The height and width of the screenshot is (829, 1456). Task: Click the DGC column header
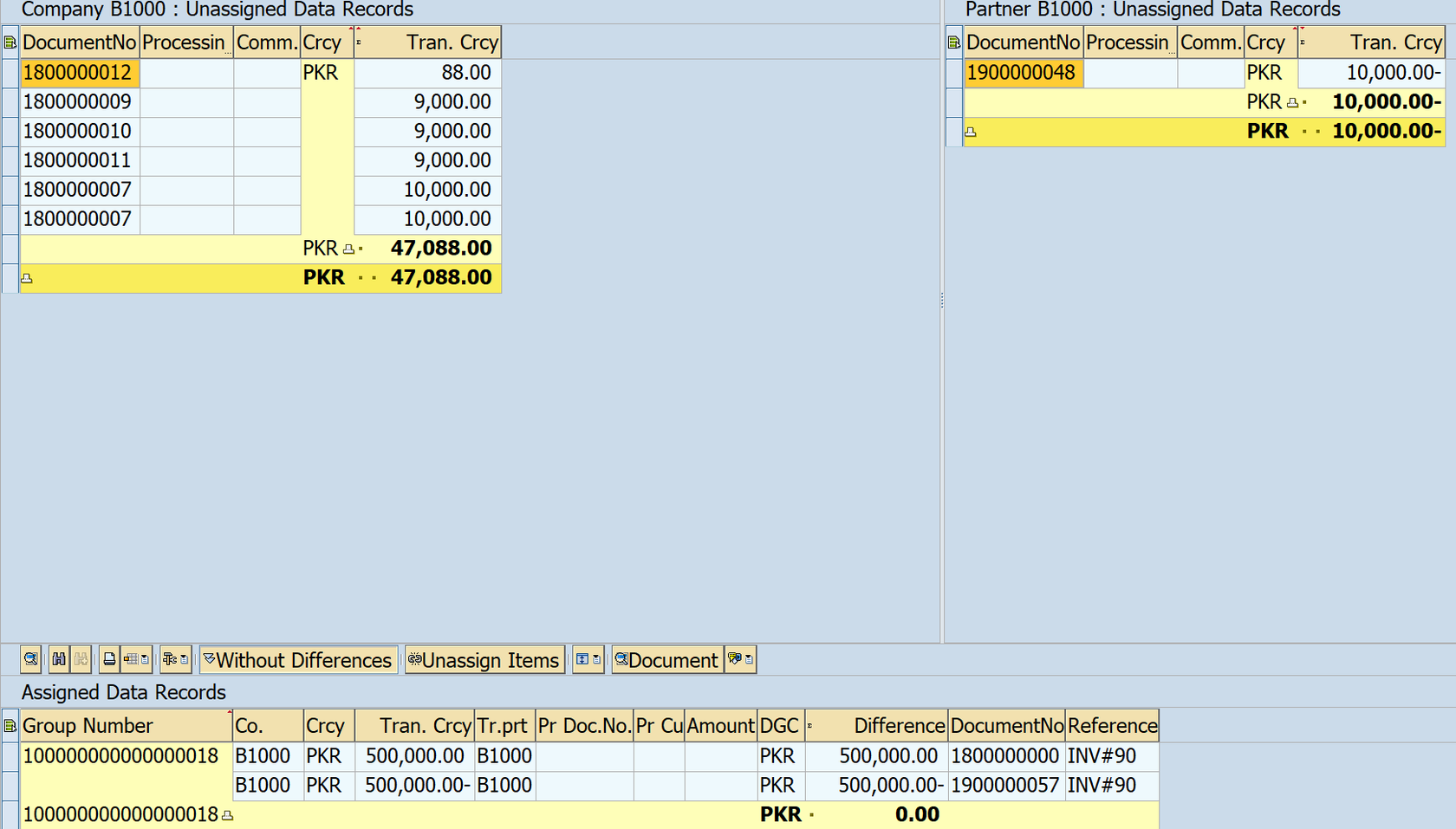click(x=780, y=726)
